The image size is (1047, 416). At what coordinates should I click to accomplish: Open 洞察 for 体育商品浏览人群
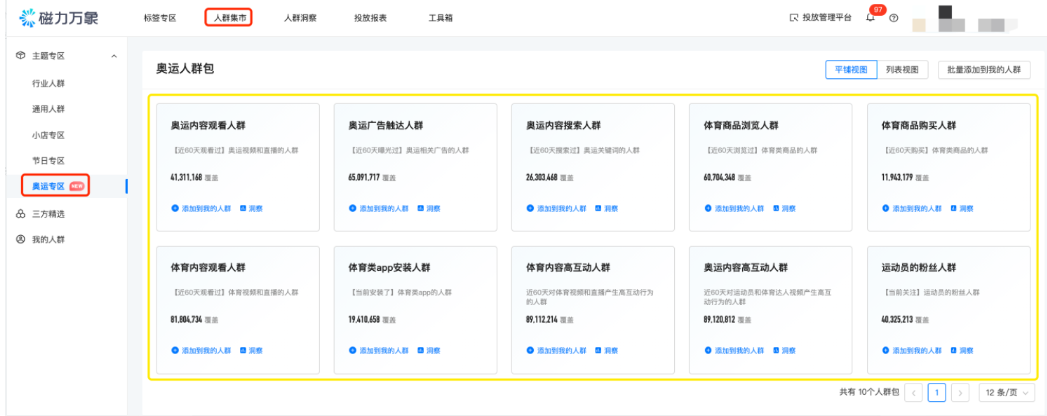coord(785,208)
